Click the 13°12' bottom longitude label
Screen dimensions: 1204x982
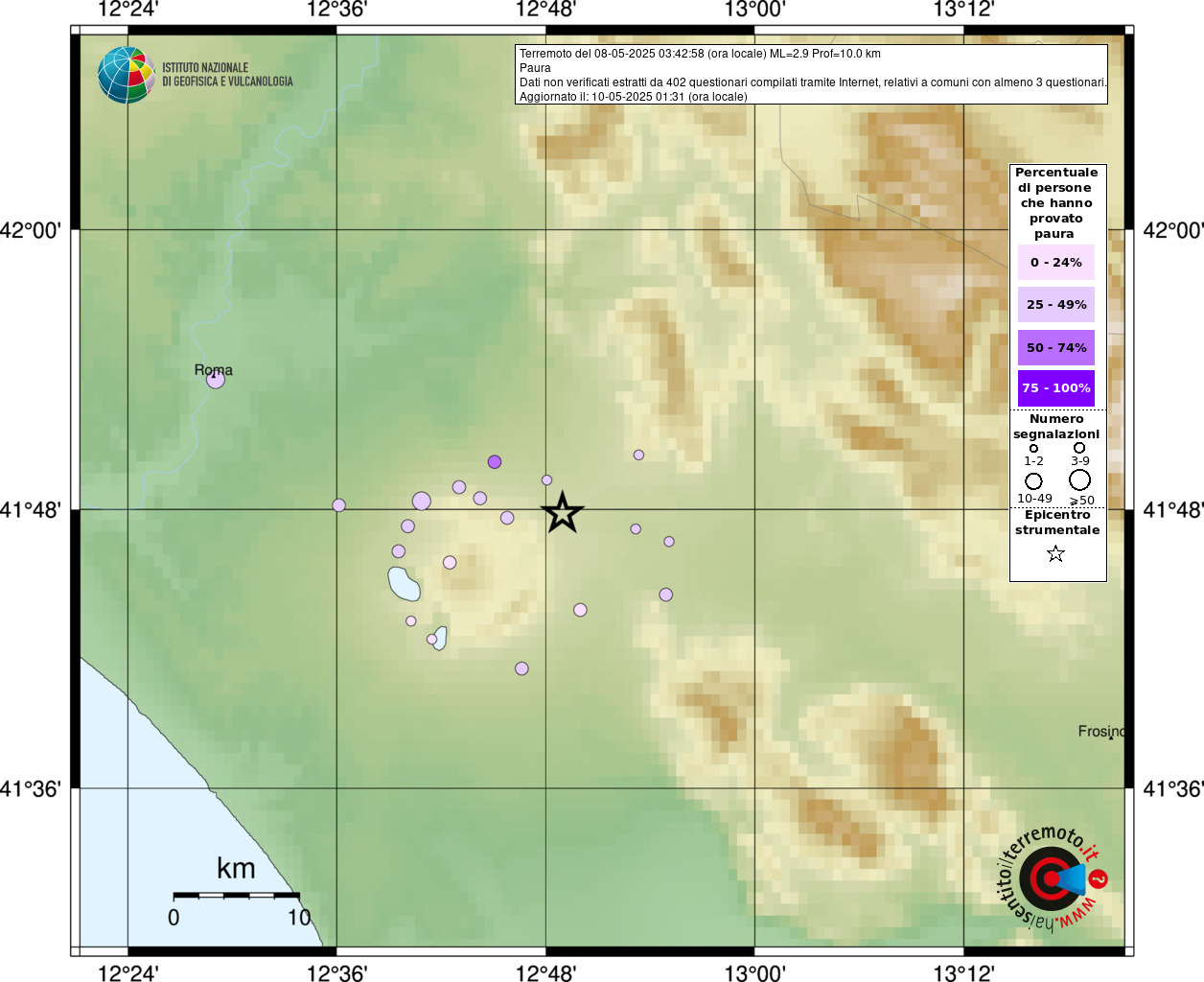coord(963,973)
